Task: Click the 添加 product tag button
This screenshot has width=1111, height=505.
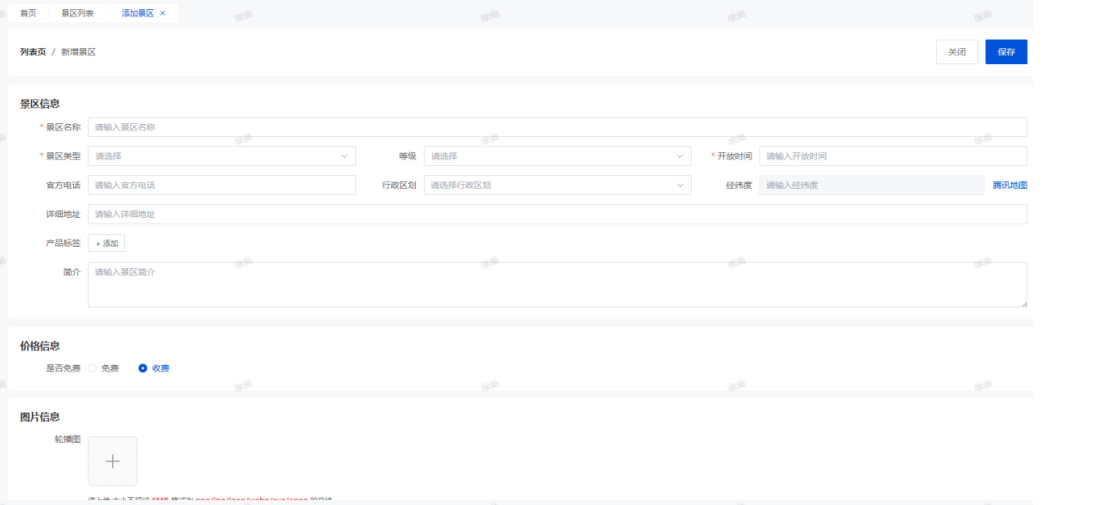Action: [x=106, y=243]
